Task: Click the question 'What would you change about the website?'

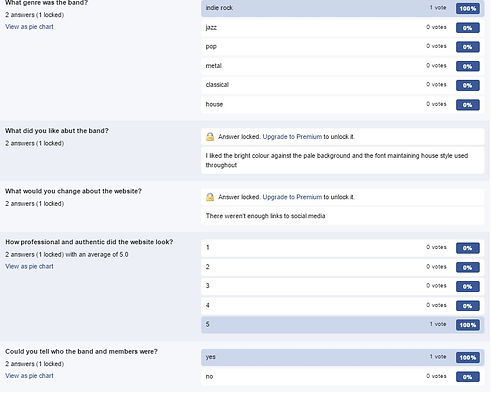Action: (73, 191)
